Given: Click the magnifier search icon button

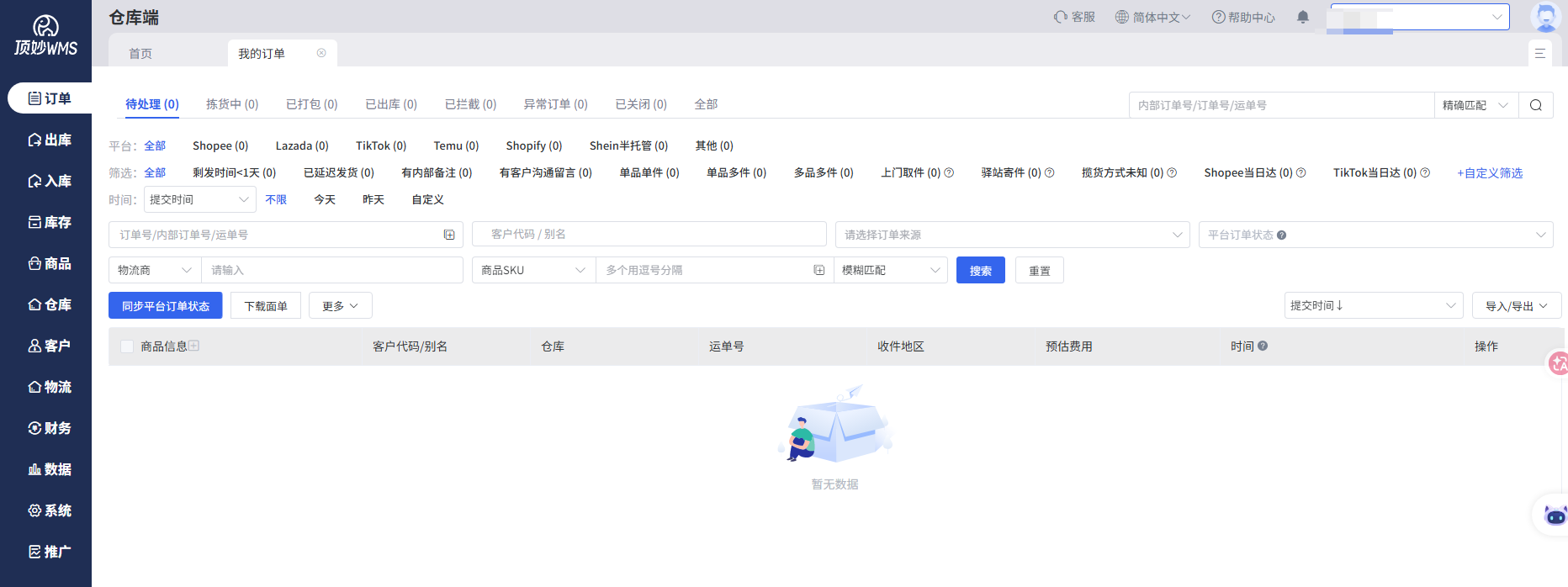Looking at the screenshot, I should point(1536,105).
